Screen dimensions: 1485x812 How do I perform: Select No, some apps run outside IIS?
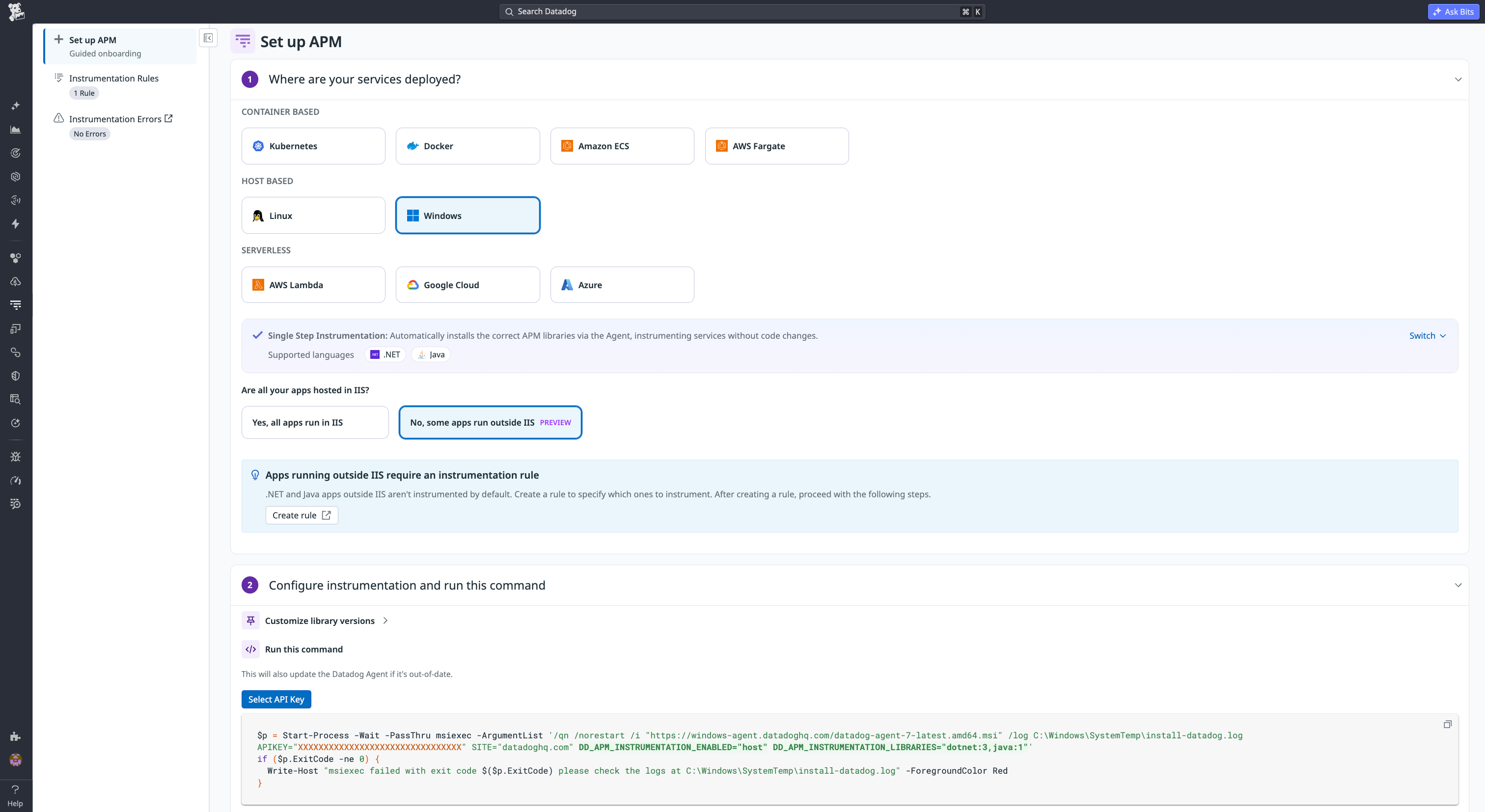coord(490,422)
